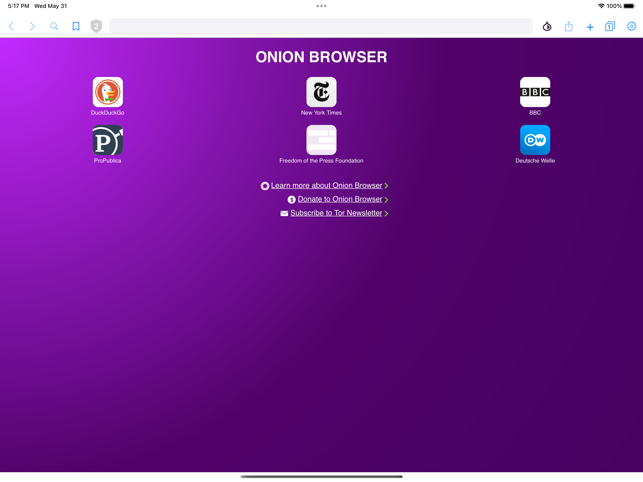
Task: Open settings gear icon
Action: pos(632,26)
